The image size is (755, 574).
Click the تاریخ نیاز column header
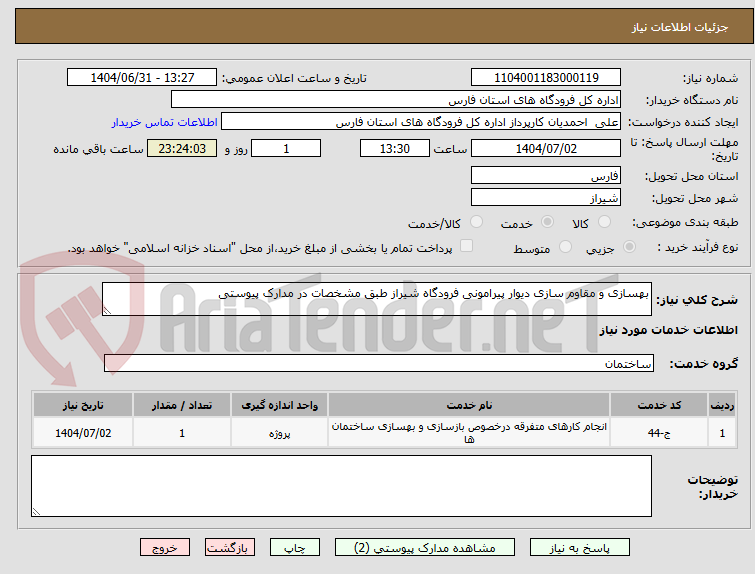click(x=83, y=405)
